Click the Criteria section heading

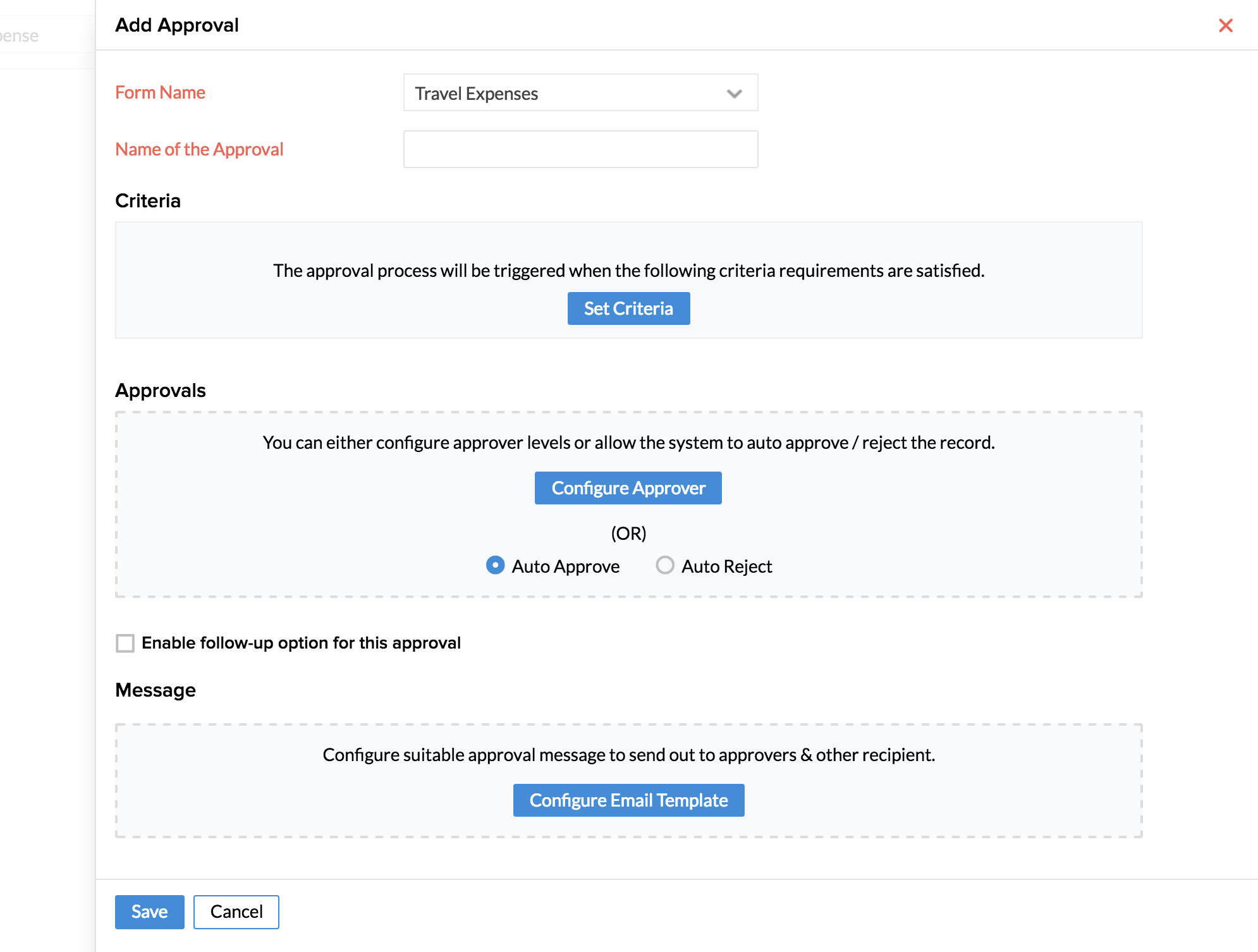pos(148,200)
